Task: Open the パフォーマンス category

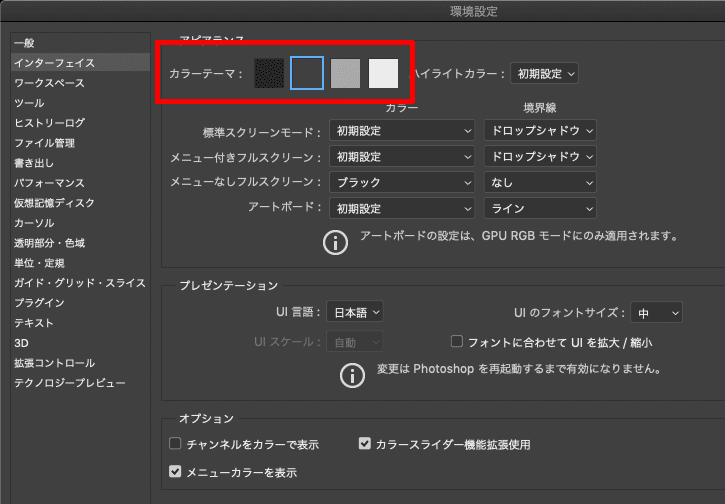Action: (80, 183)
